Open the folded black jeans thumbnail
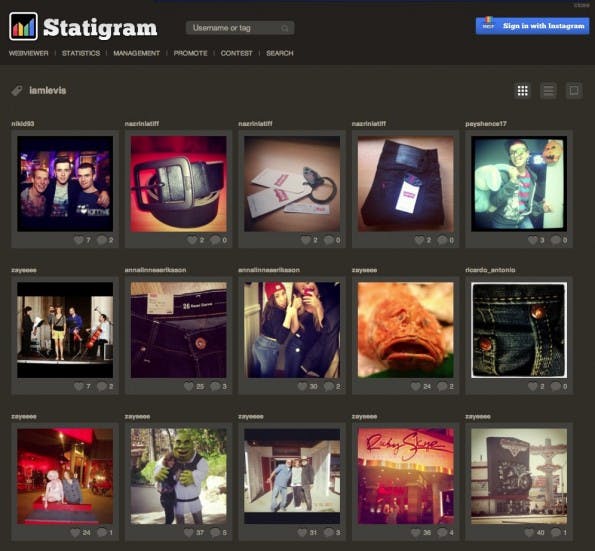595x551 pixels. [x=406, y=184]
